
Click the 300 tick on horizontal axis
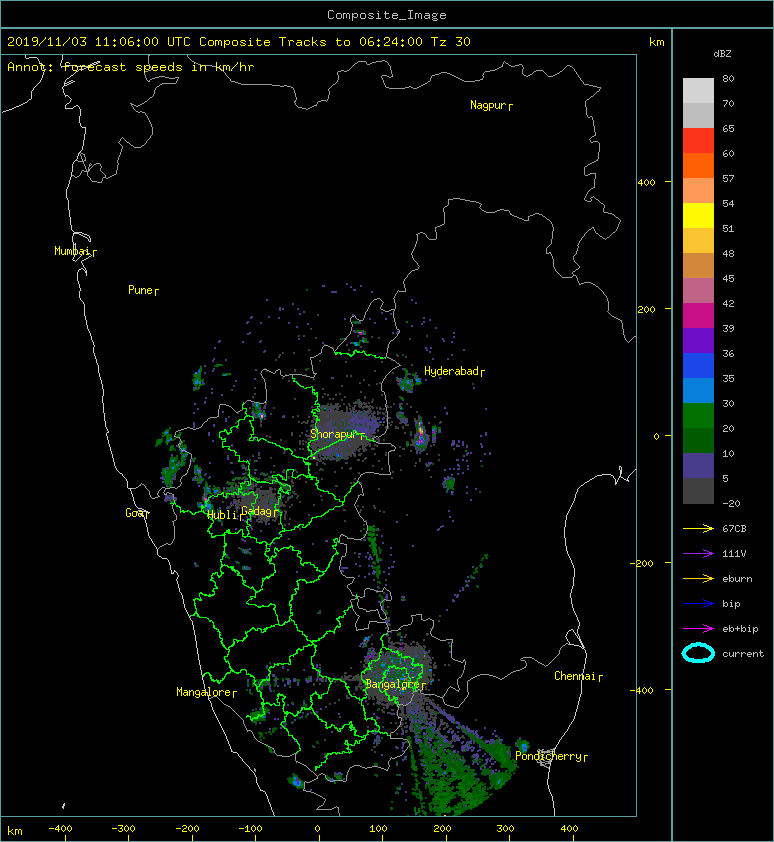[505, 829]
